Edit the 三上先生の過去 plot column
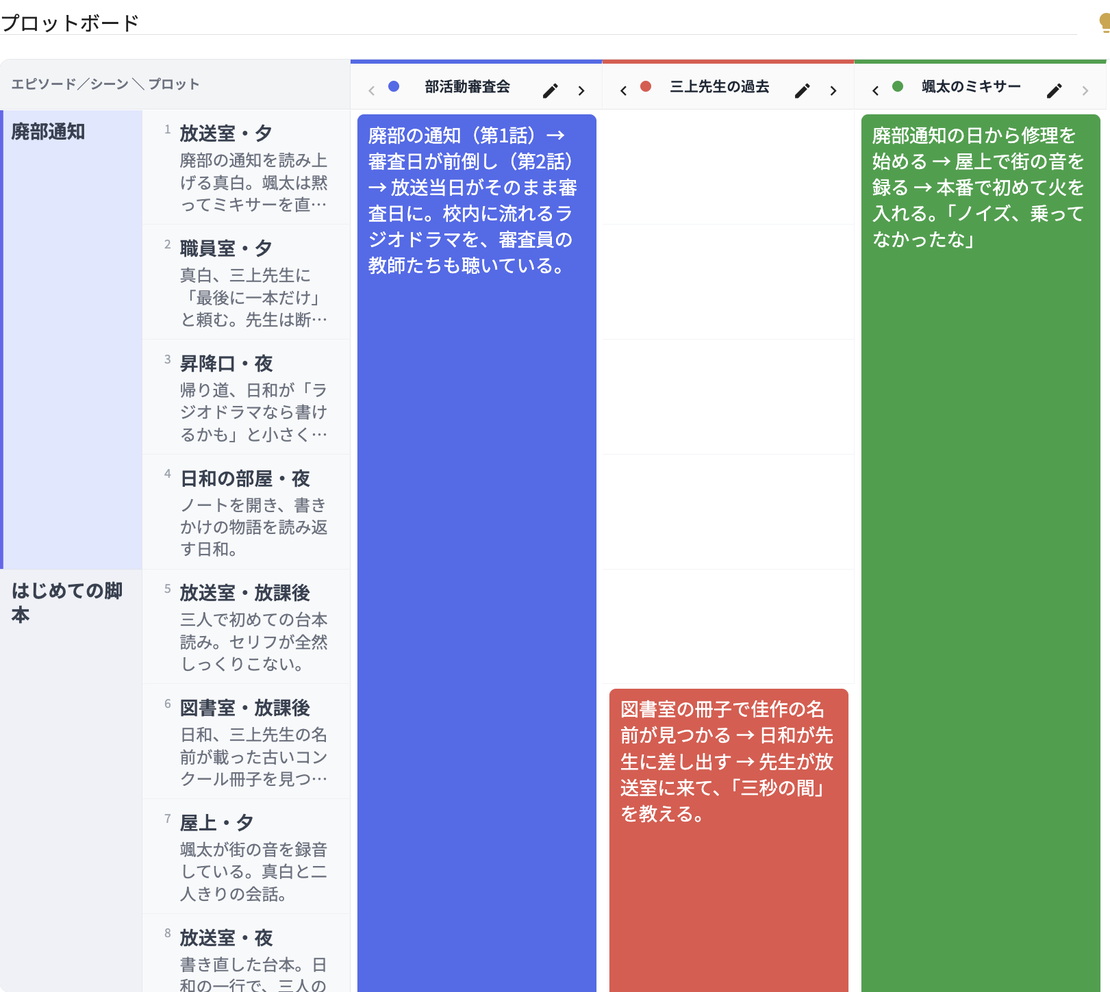 click(x=802, y=90)
